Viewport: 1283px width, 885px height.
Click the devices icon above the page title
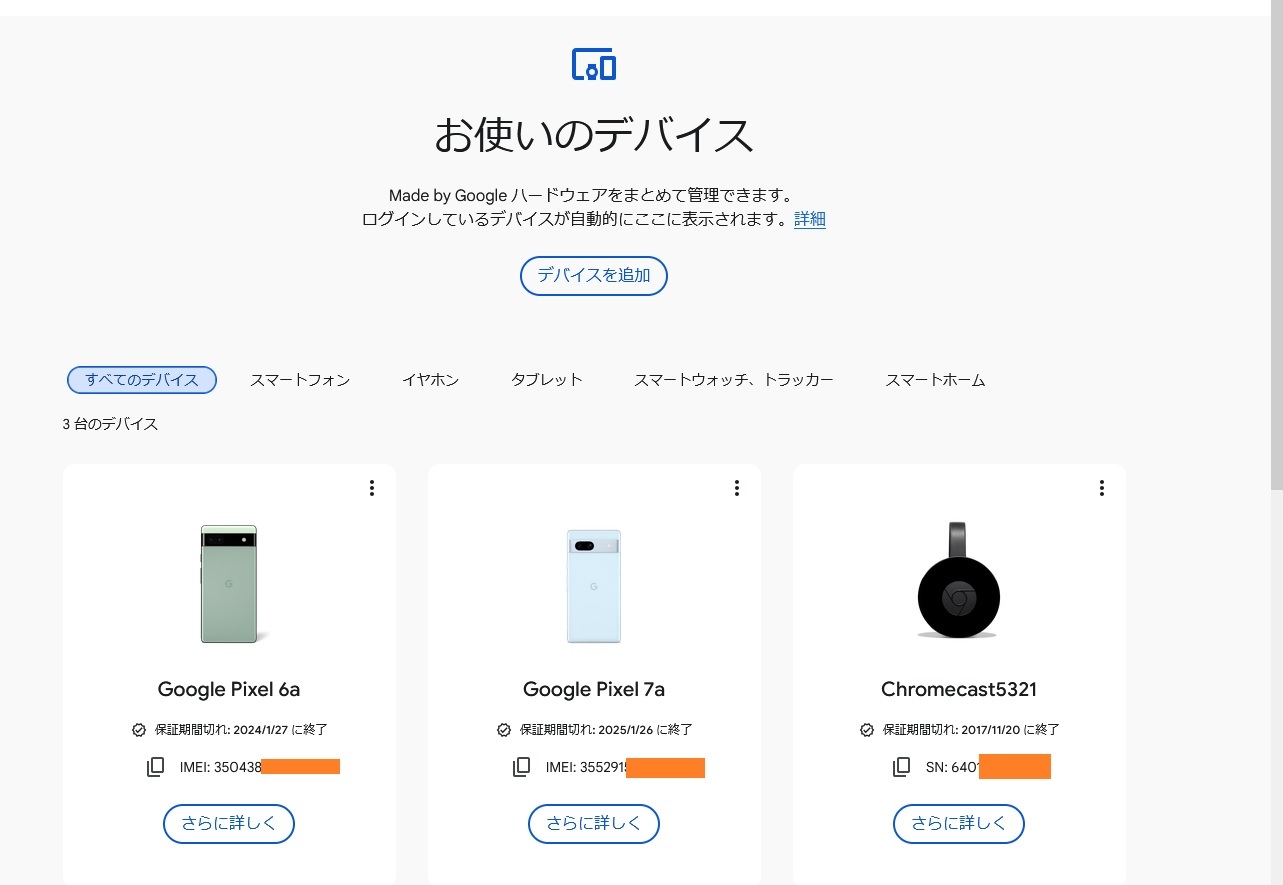tap(593, 64)
